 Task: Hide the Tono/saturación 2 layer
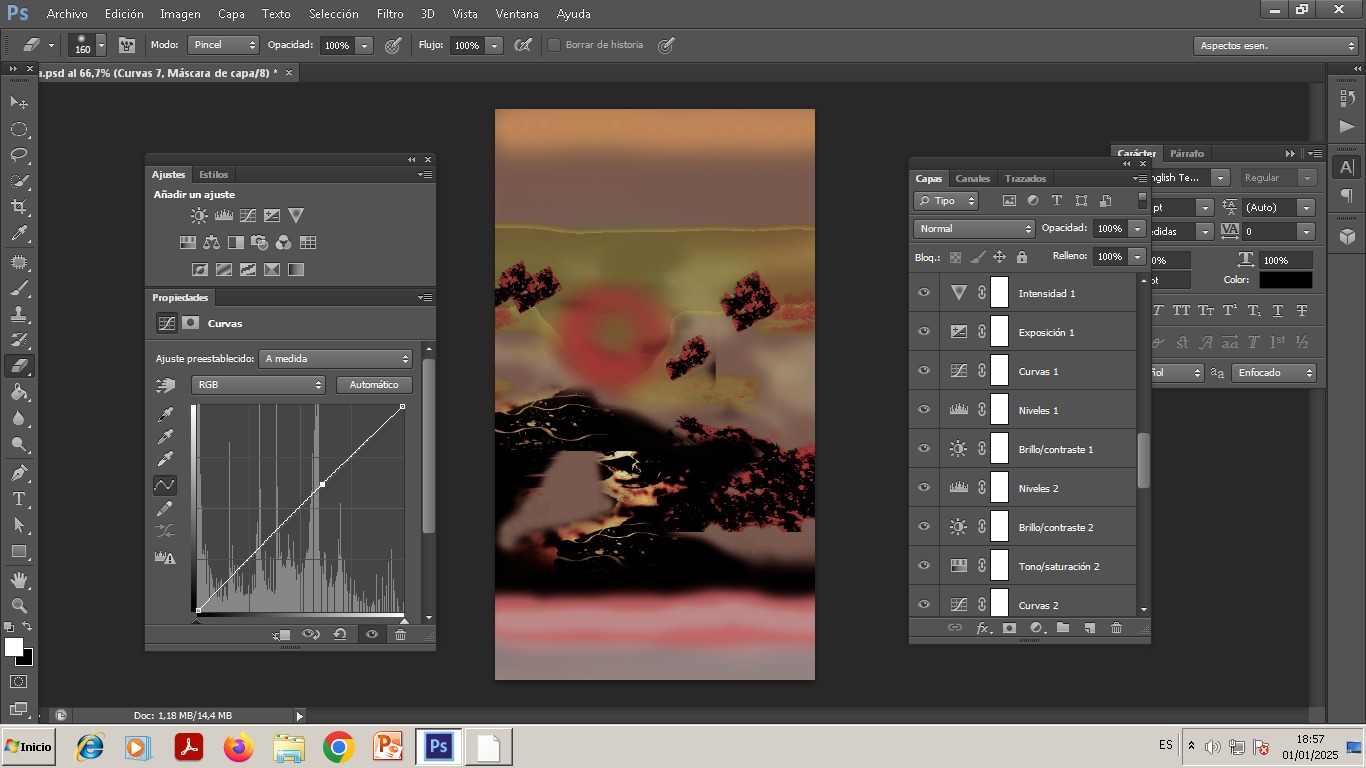coord(924,566)
